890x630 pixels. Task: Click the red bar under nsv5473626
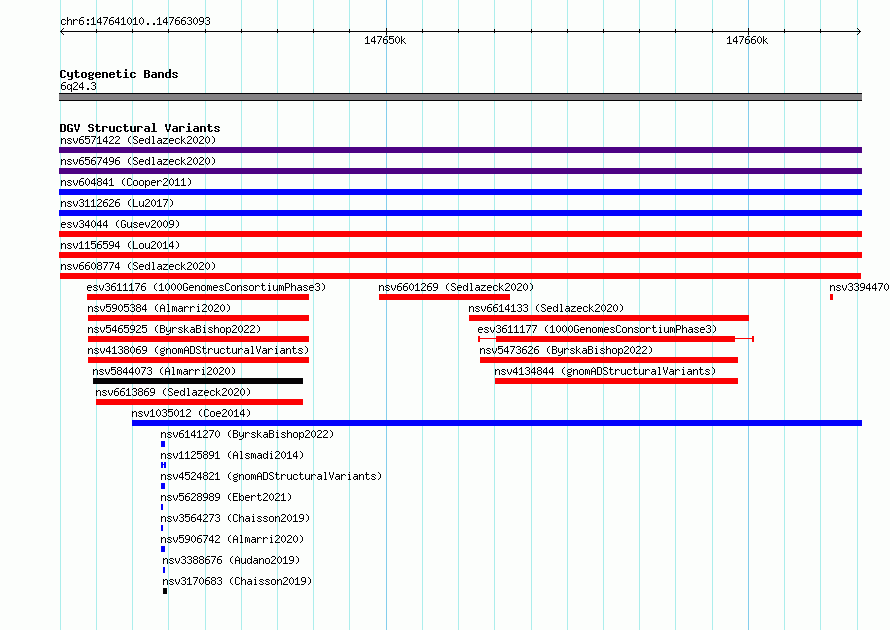(x=609, y=360)
